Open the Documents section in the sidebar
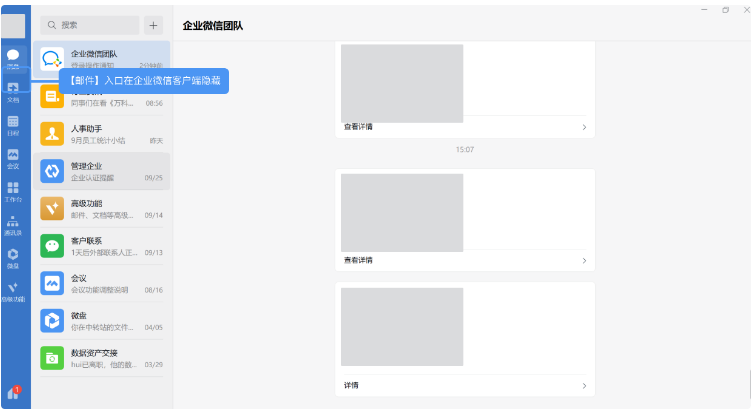The image size is (755, 417). click(13, 91)
